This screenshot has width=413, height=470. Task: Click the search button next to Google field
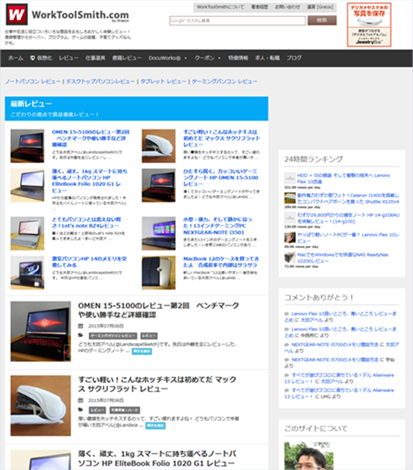[x=322, y=20]
